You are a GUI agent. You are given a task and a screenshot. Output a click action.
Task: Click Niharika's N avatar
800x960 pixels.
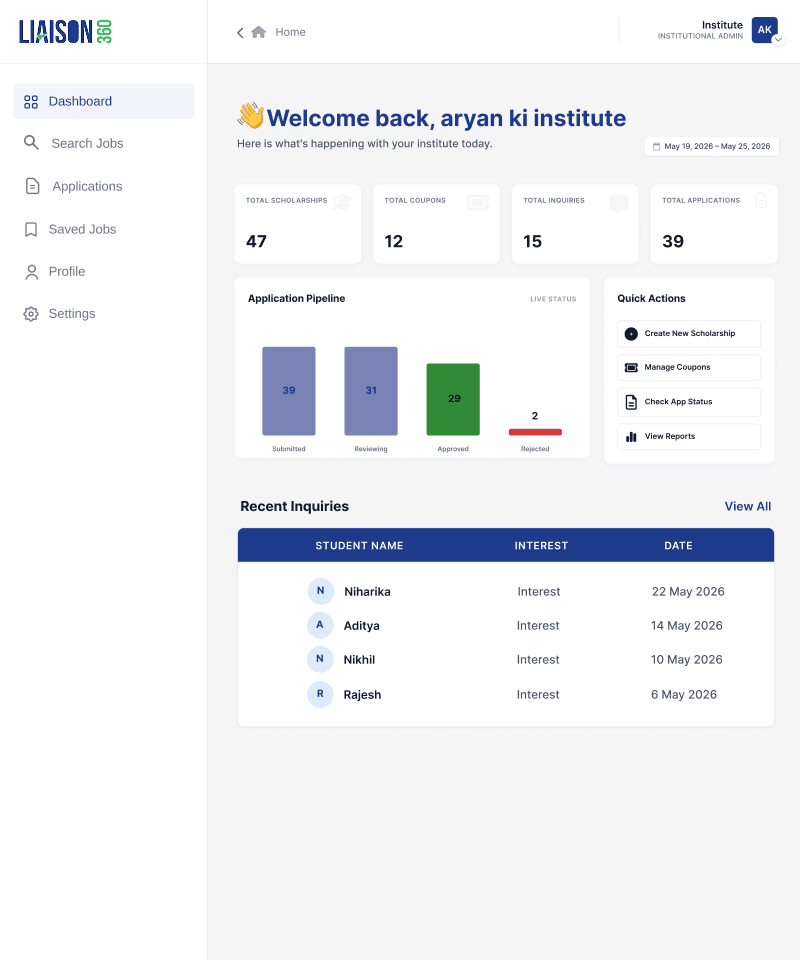321,591
